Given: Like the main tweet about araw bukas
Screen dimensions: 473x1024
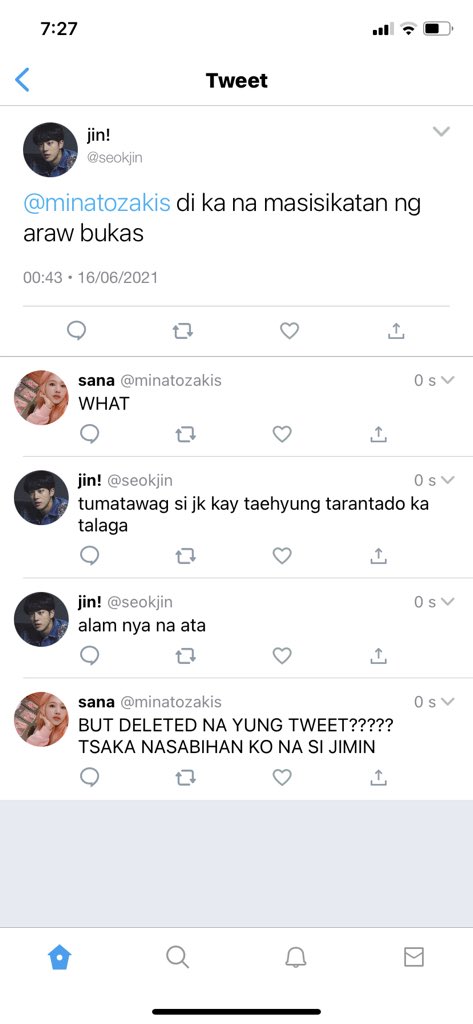Looking at the screenshot, I should [x=289, y=331].
